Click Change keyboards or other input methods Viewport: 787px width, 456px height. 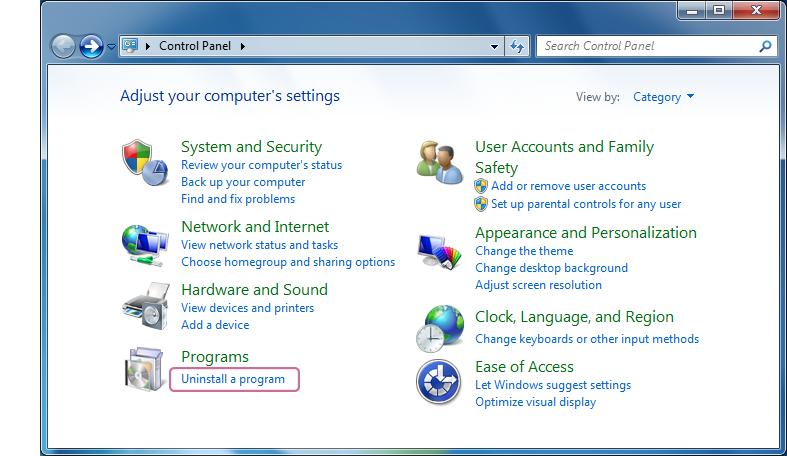click(587, 339)
